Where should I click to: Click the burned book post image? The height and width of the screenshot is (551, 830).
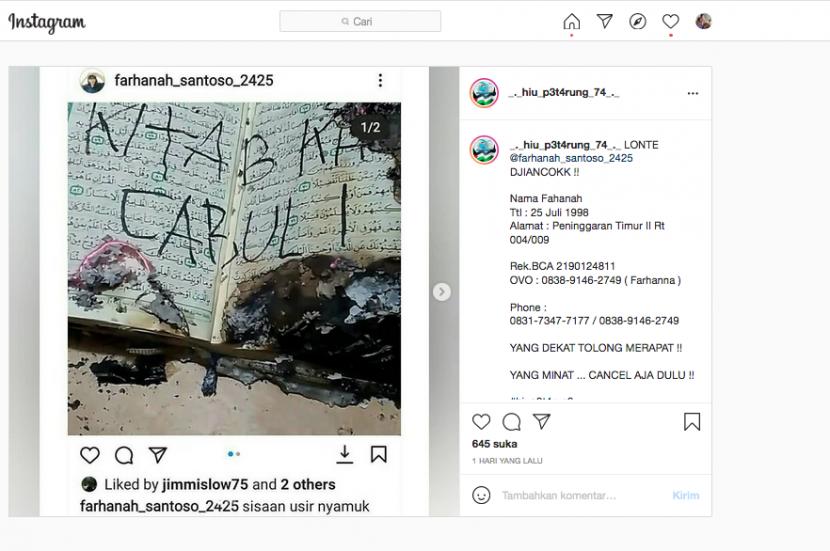pos(234,268)
